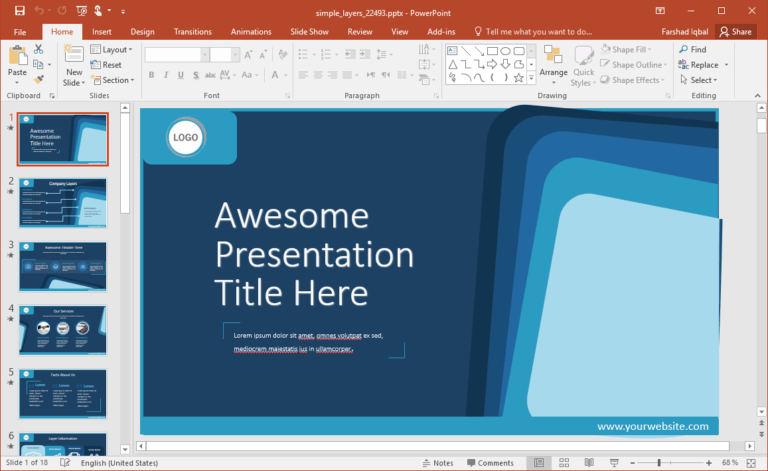Switch to the Transitions ribbon tab
Screen dimensions: 768x471
pyautogui.click(x=193, y=32)
